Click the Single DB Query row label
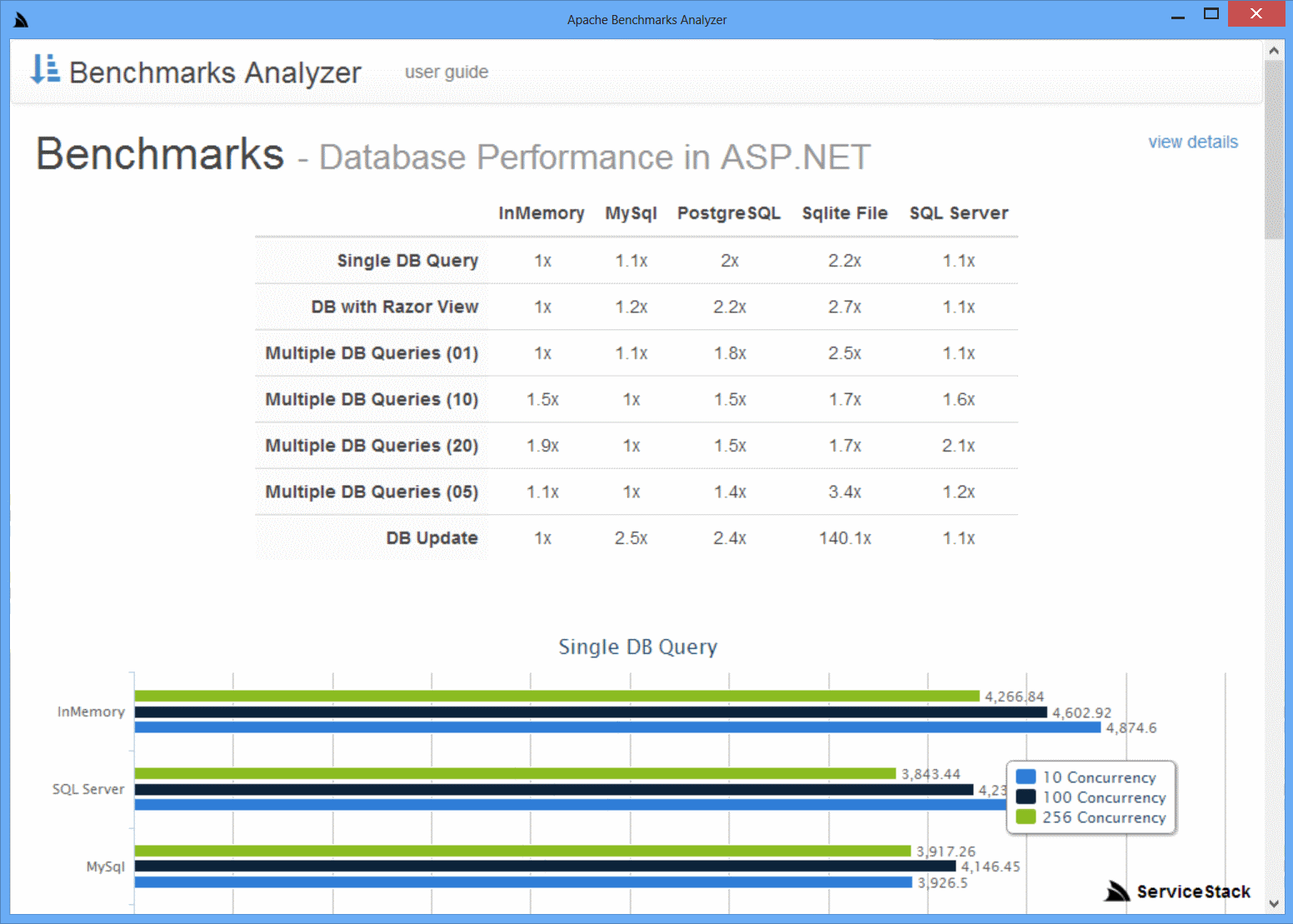This screenshot has height=924, width=1293. (x=407, y=261)
